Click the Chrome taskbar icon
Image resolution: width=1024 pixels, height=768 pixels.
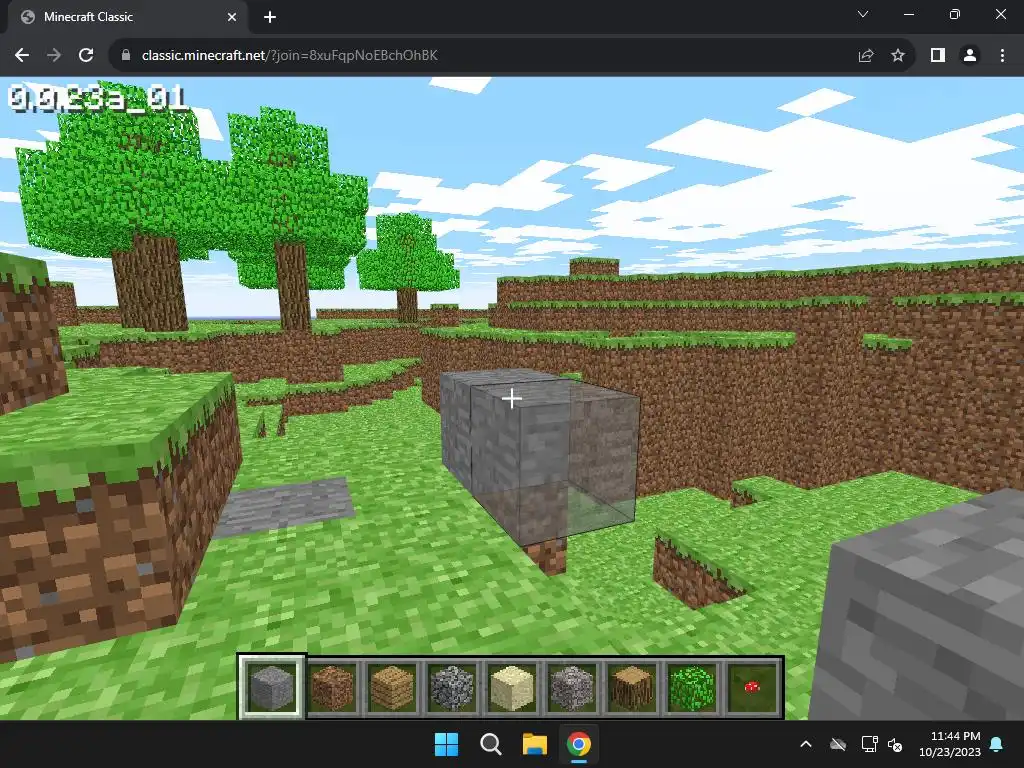579,744
